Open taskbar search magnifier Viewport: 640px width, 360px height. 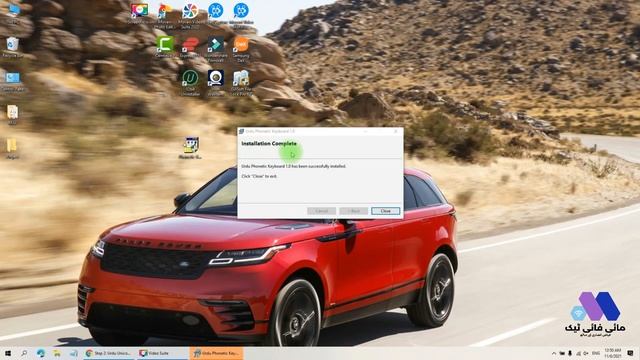coord(24,353)
